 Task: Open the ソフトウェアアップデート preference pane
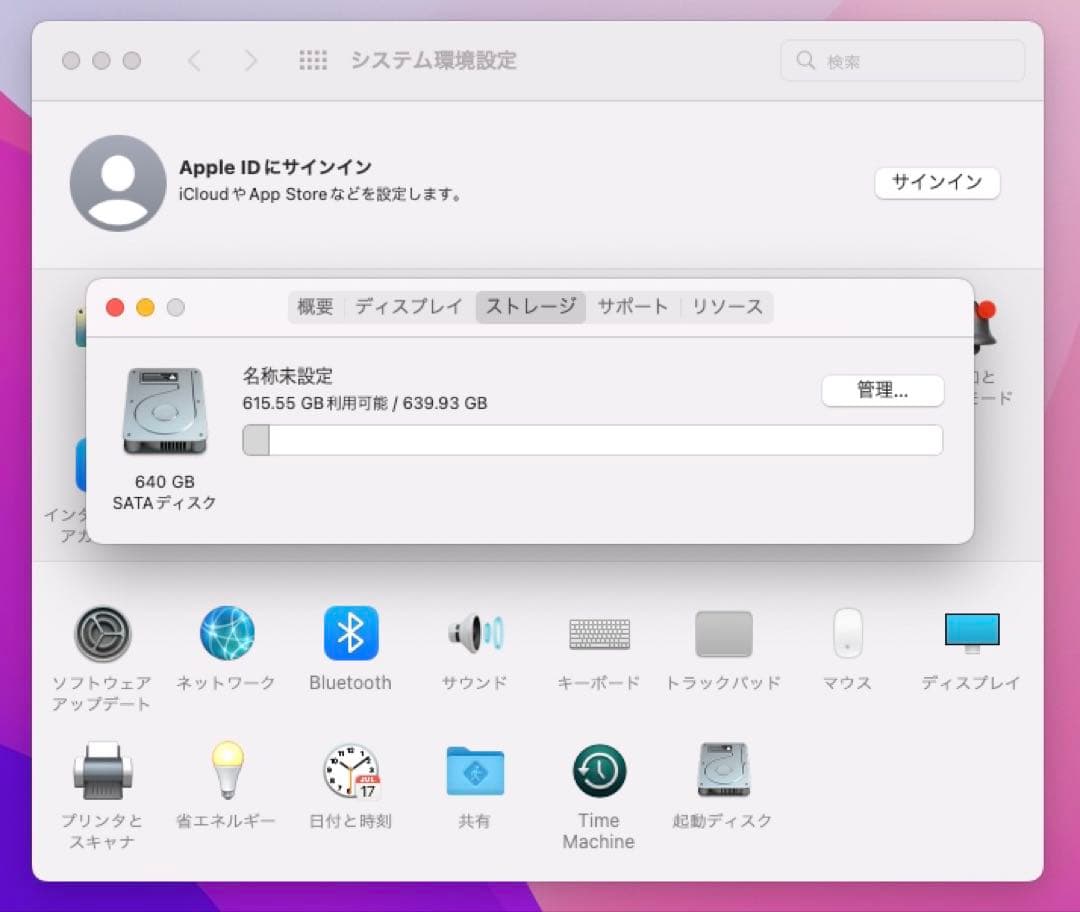(103, 634)
